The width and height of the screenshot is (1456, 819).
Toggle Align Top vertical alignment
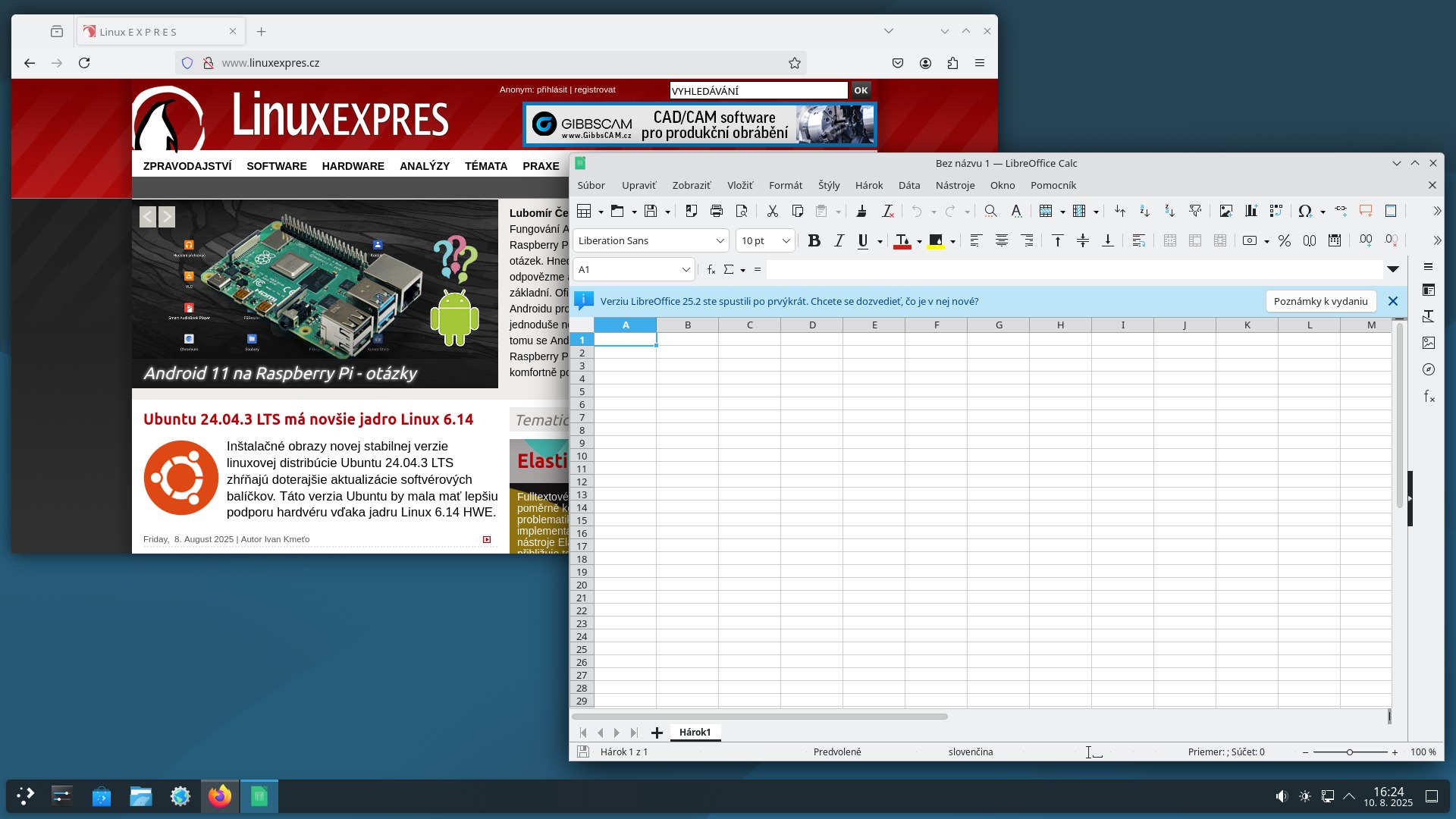click(1058, 241)
